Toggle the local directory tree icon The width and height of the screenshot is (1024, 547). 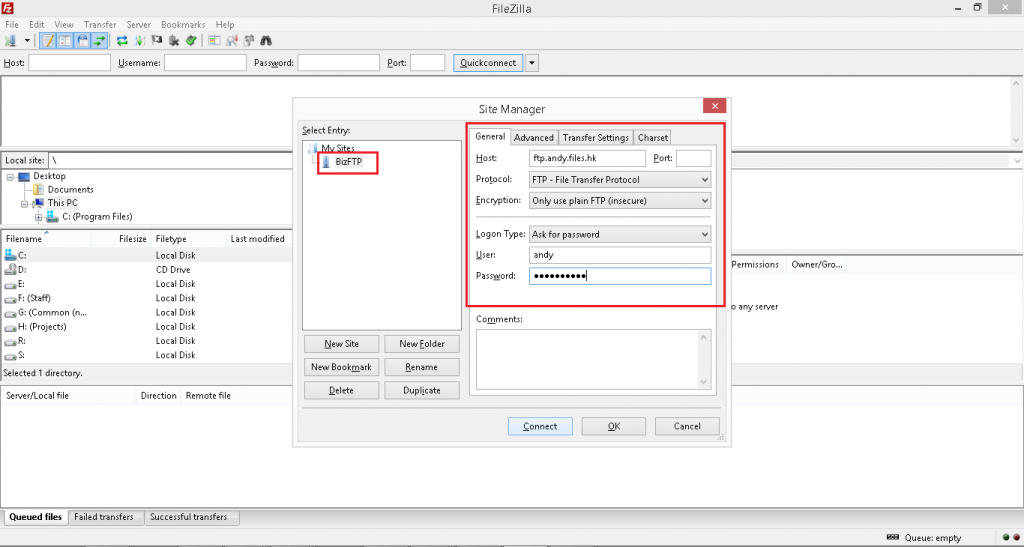tap(65, 40)
